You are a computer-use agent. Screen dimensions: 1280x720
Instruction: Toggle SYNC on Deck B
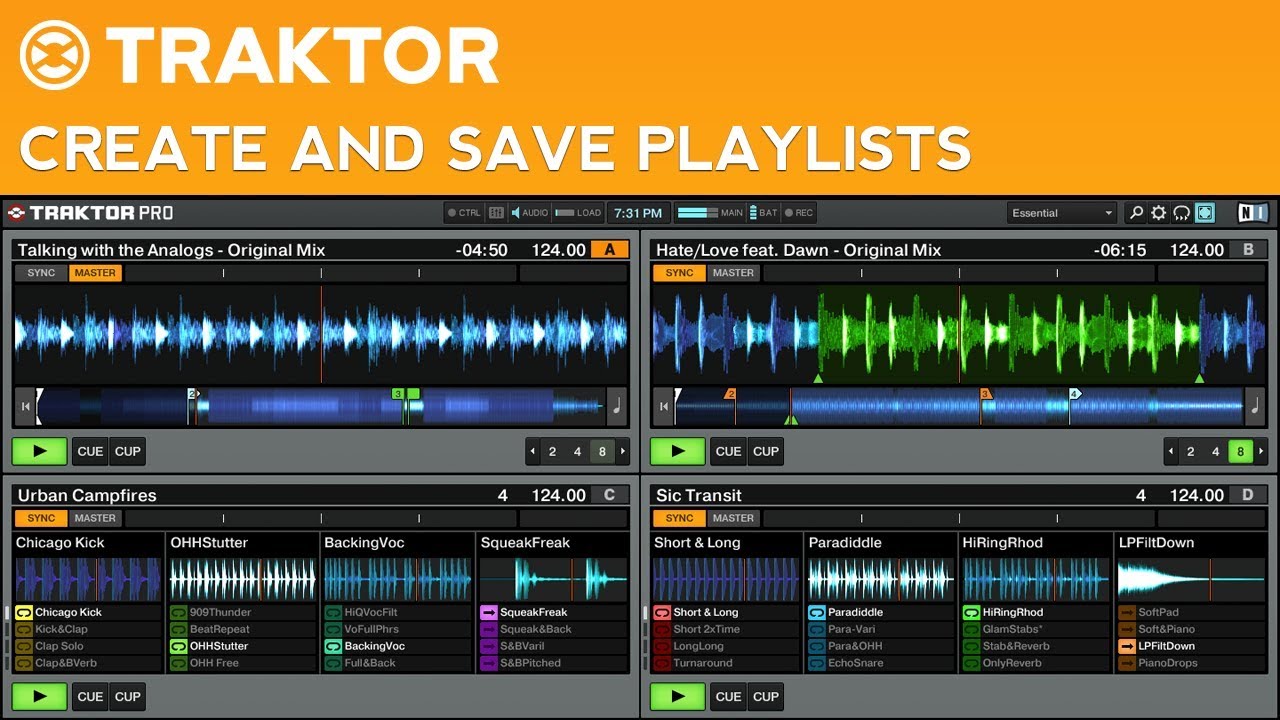click(679, 273)
